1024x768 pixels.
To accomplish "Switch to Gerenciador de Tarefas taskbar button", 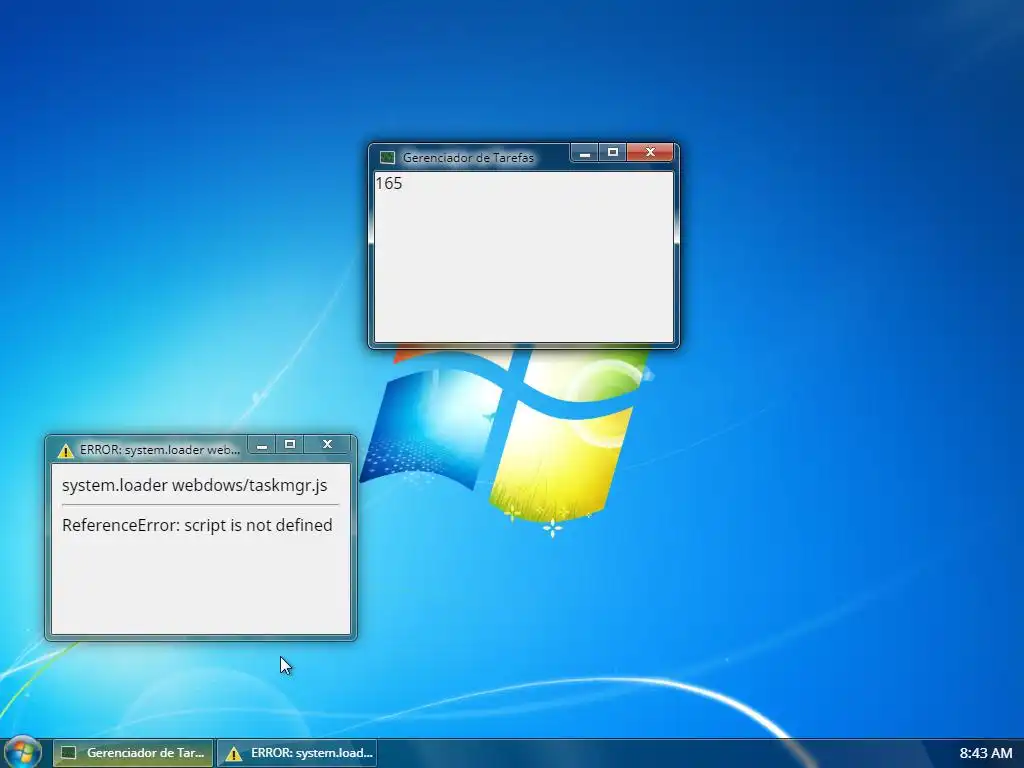I will click(x=133, y=753).
